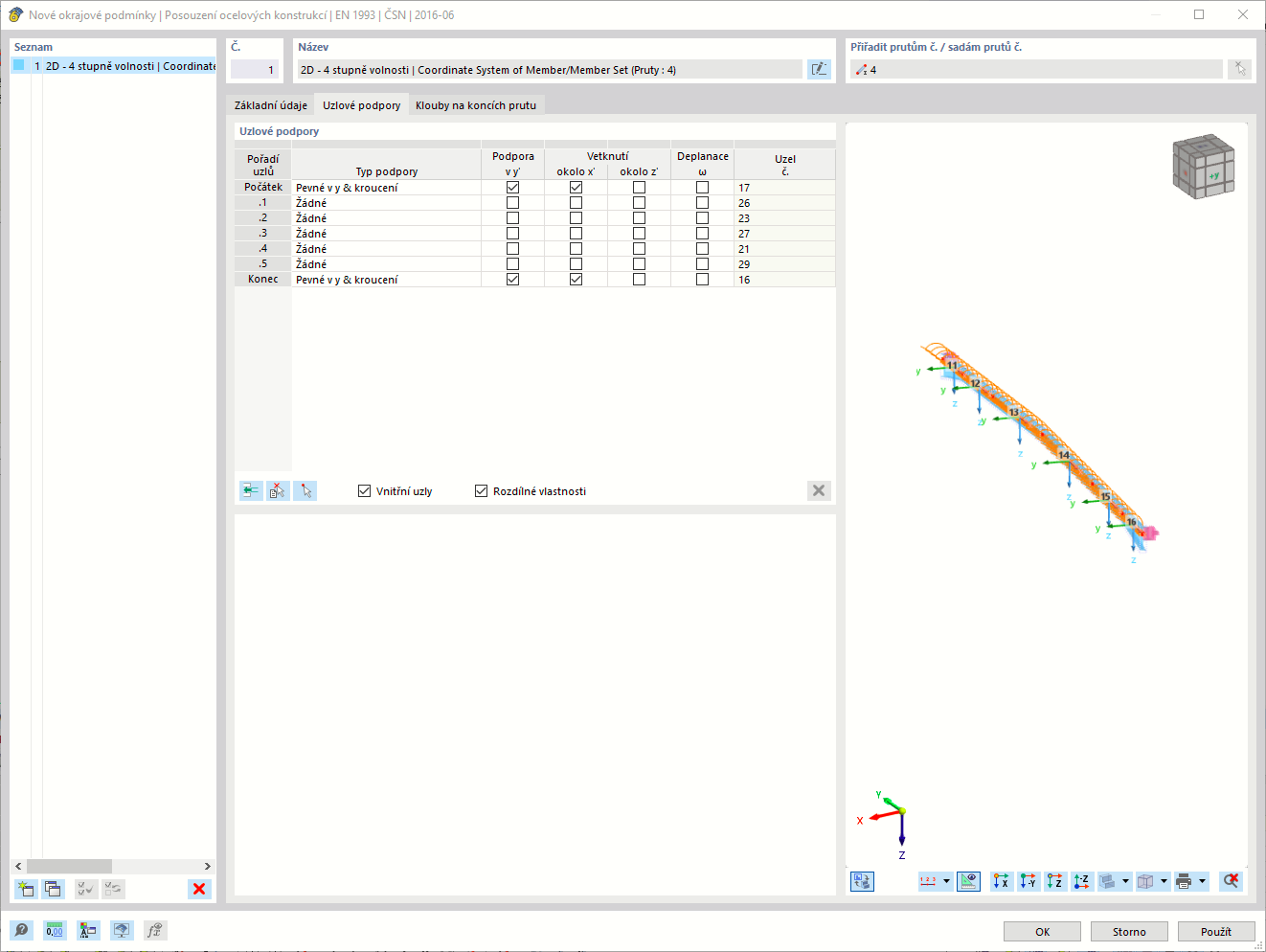Click the select-all checkmarks icon under Seznam
Image resolution: width=1266 pixels, height=952 pixels.
pos(86,889)
